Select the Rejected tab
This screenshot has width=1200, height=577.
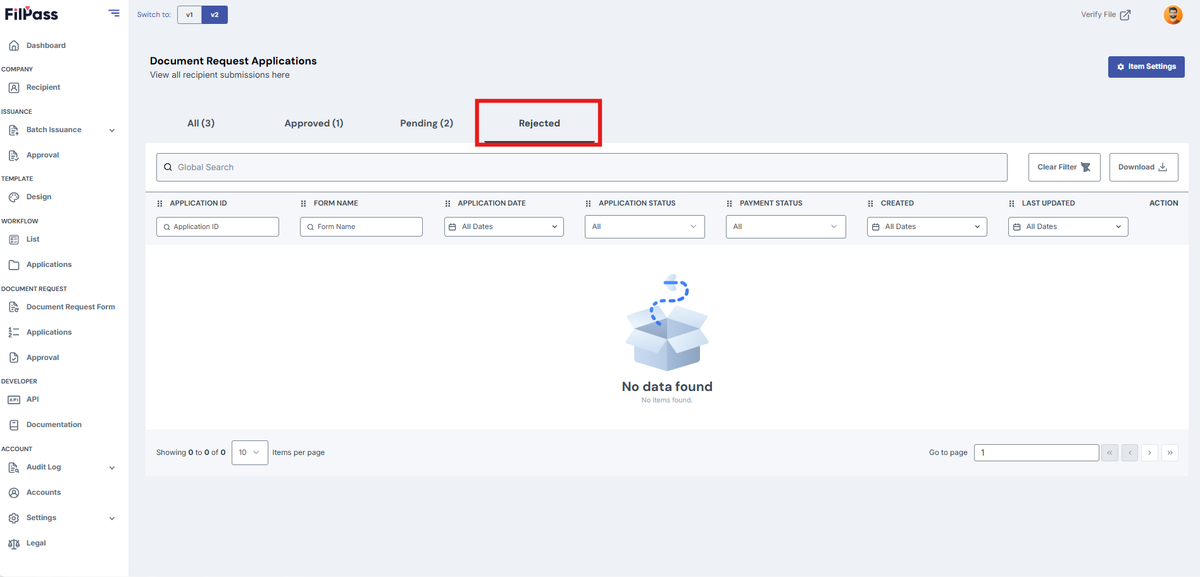coord(539,123)
